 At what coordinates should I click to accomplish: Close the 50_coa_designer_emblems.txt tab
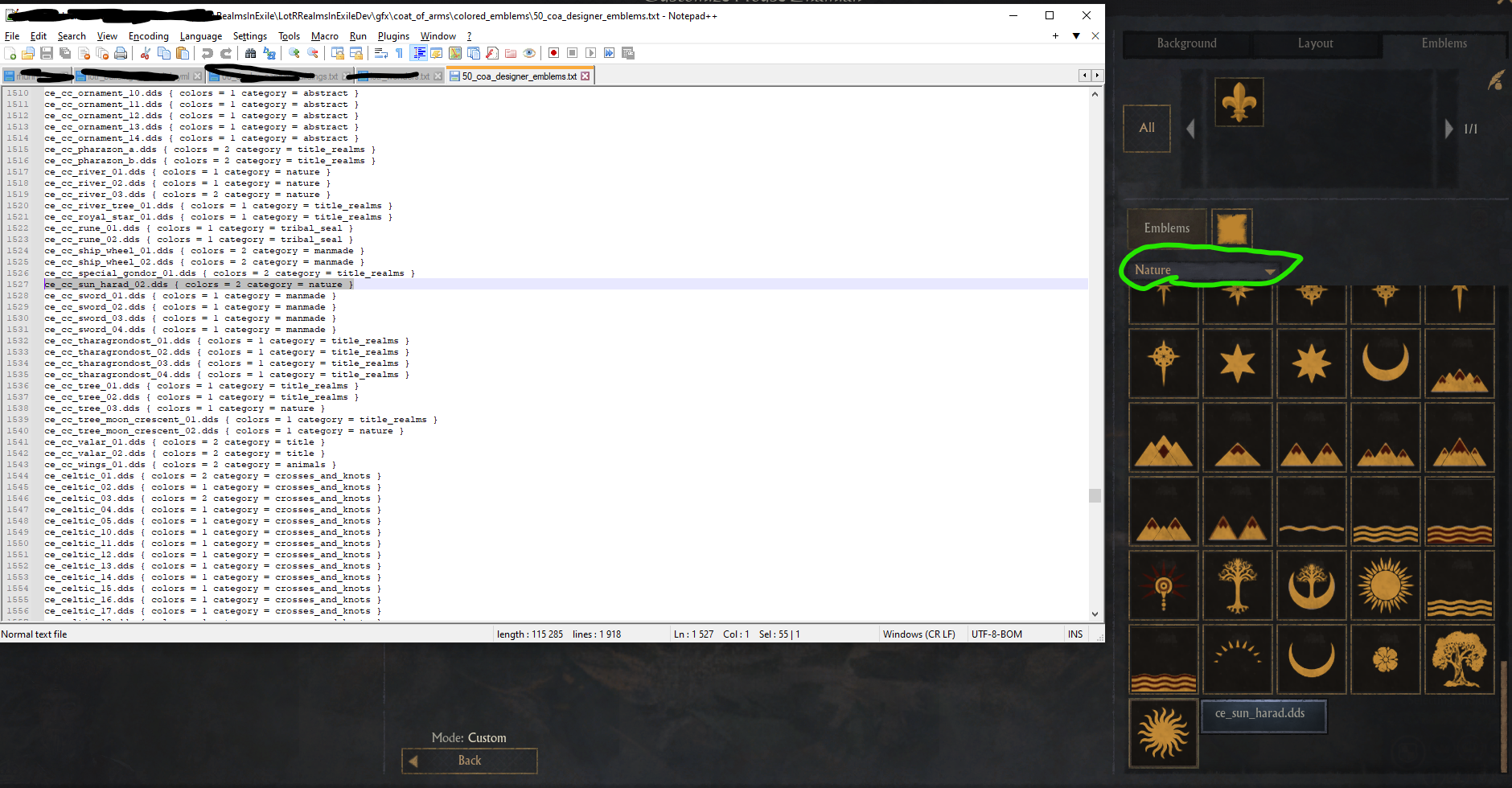(x=585, y=76)
